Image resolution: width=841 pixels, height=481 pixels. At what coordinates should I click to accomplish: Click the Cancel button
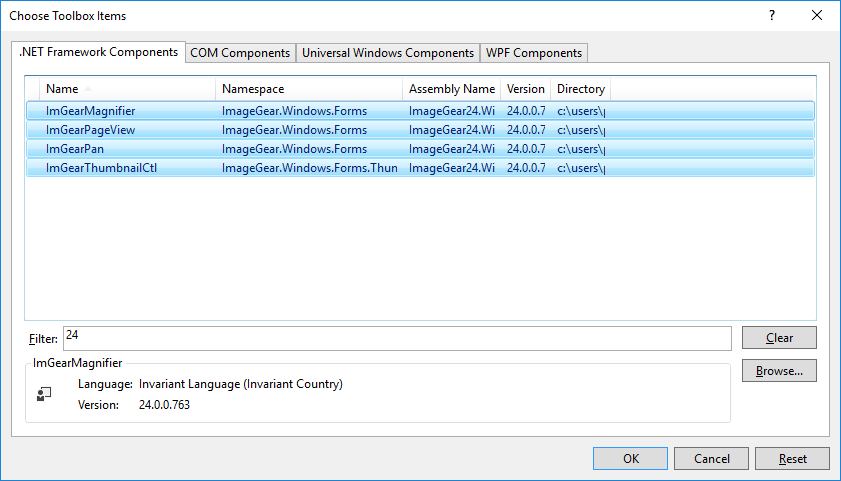tap(711, 458)
